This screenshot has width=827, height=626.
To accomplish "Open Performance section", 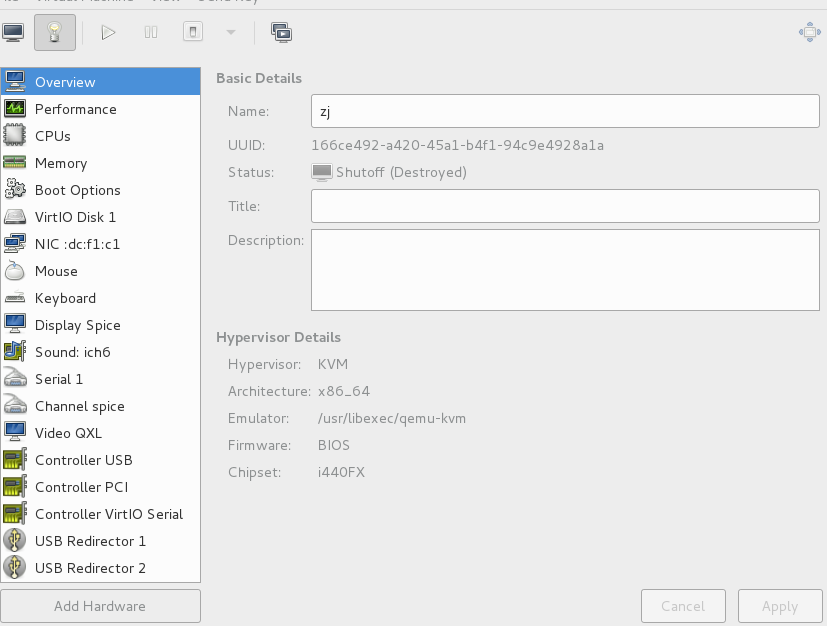I will [x=100, y=109].
